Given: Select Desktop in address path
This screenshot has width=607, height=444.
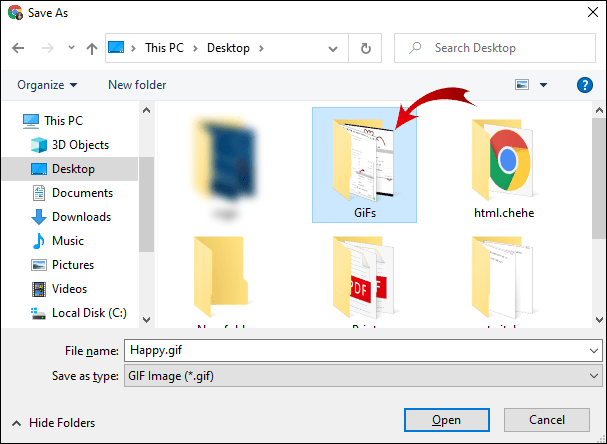Looking at the screenshot, I should pyautogui.click(x=228, y=48).
